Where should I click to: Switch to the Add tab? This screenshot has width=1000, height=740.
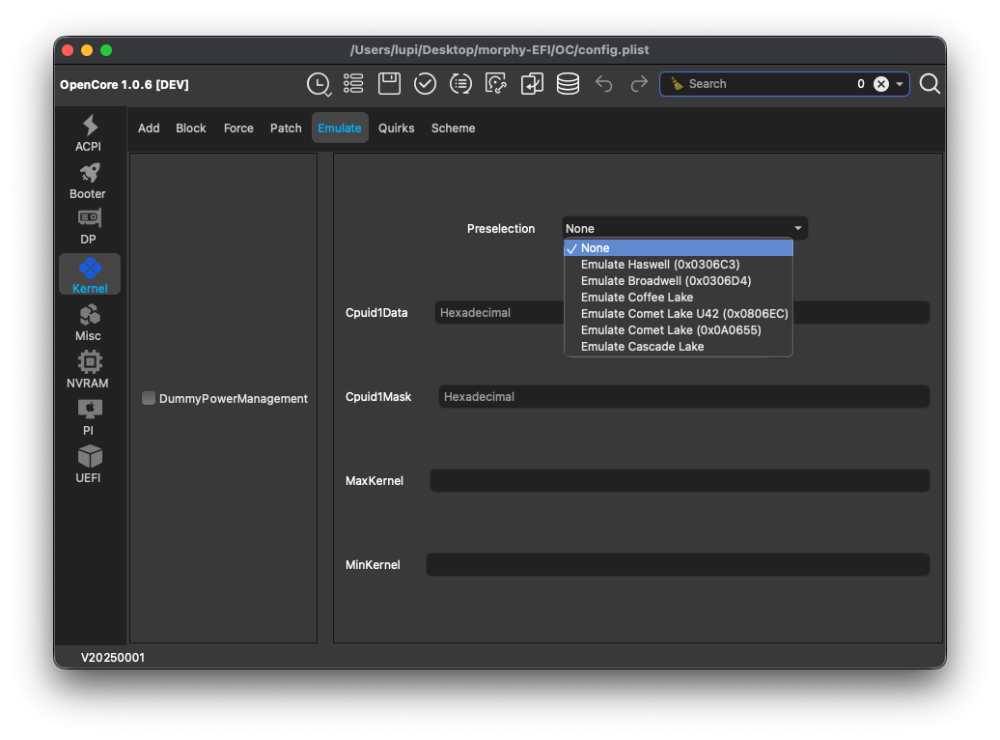click(x=149, y=128)
